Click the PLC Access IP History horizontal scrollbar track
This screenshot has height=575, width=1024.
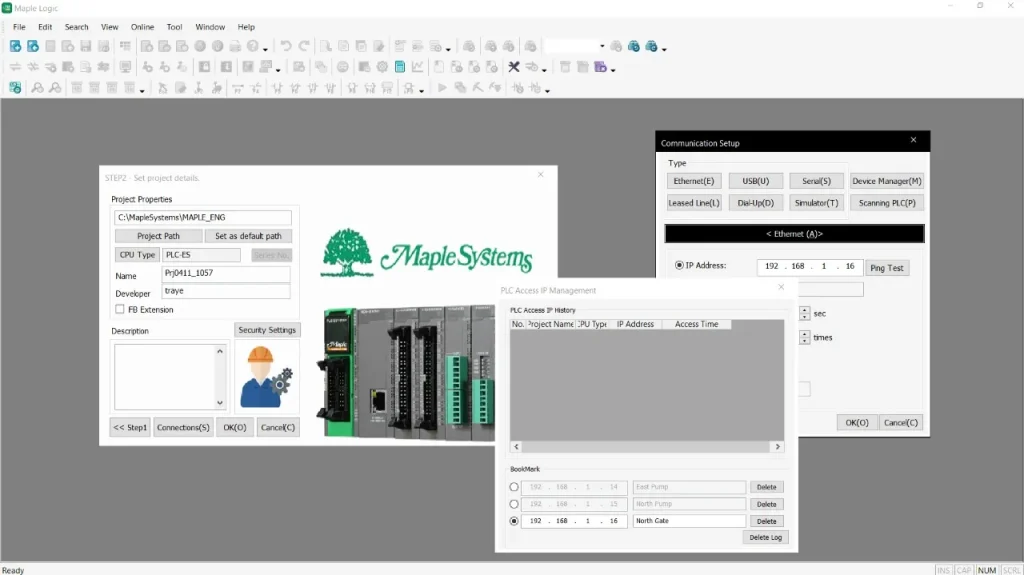[647, 447]
